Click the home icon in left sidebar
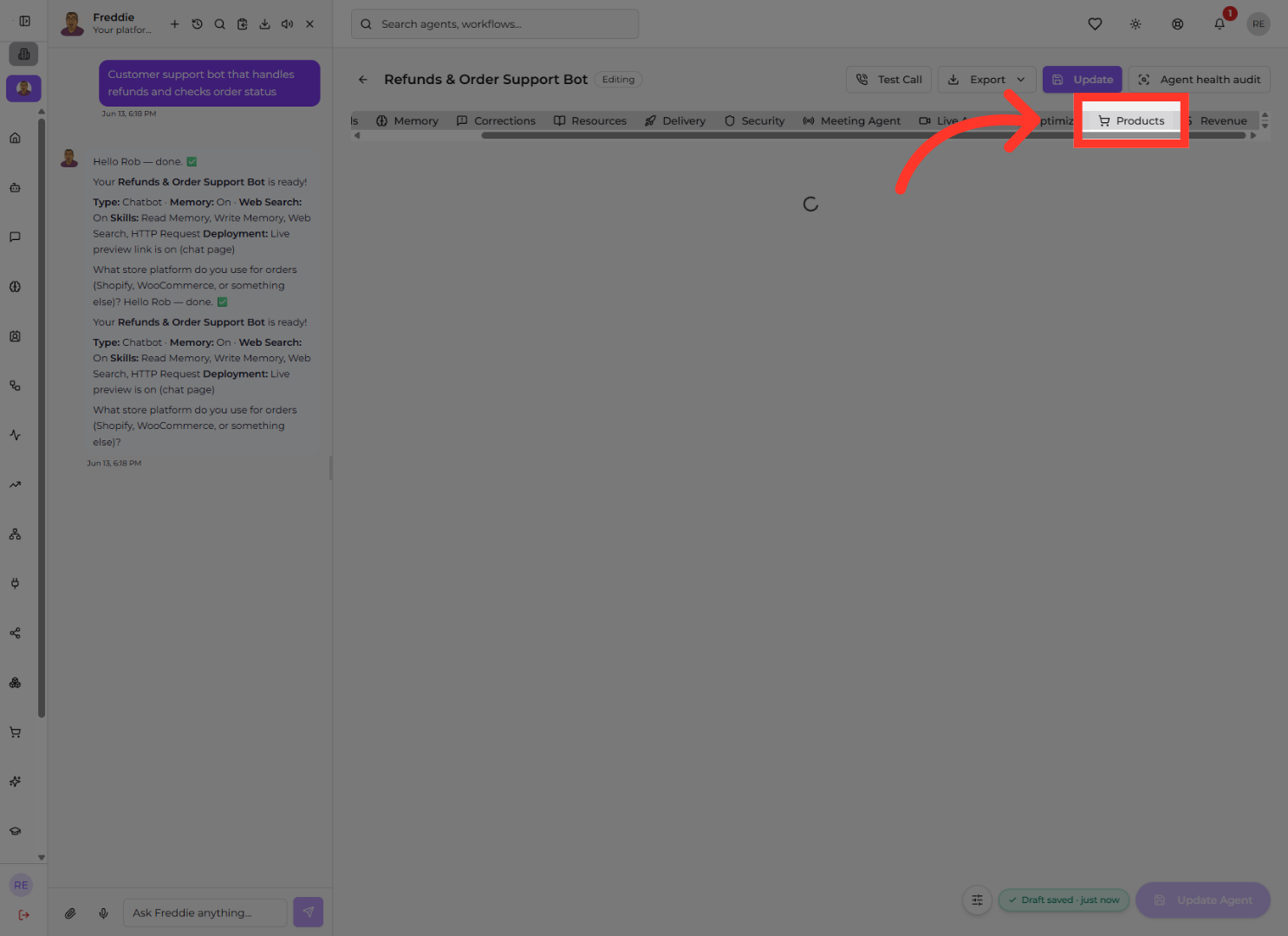This screenshot has width=1288, height=936. tap(15, 138)
